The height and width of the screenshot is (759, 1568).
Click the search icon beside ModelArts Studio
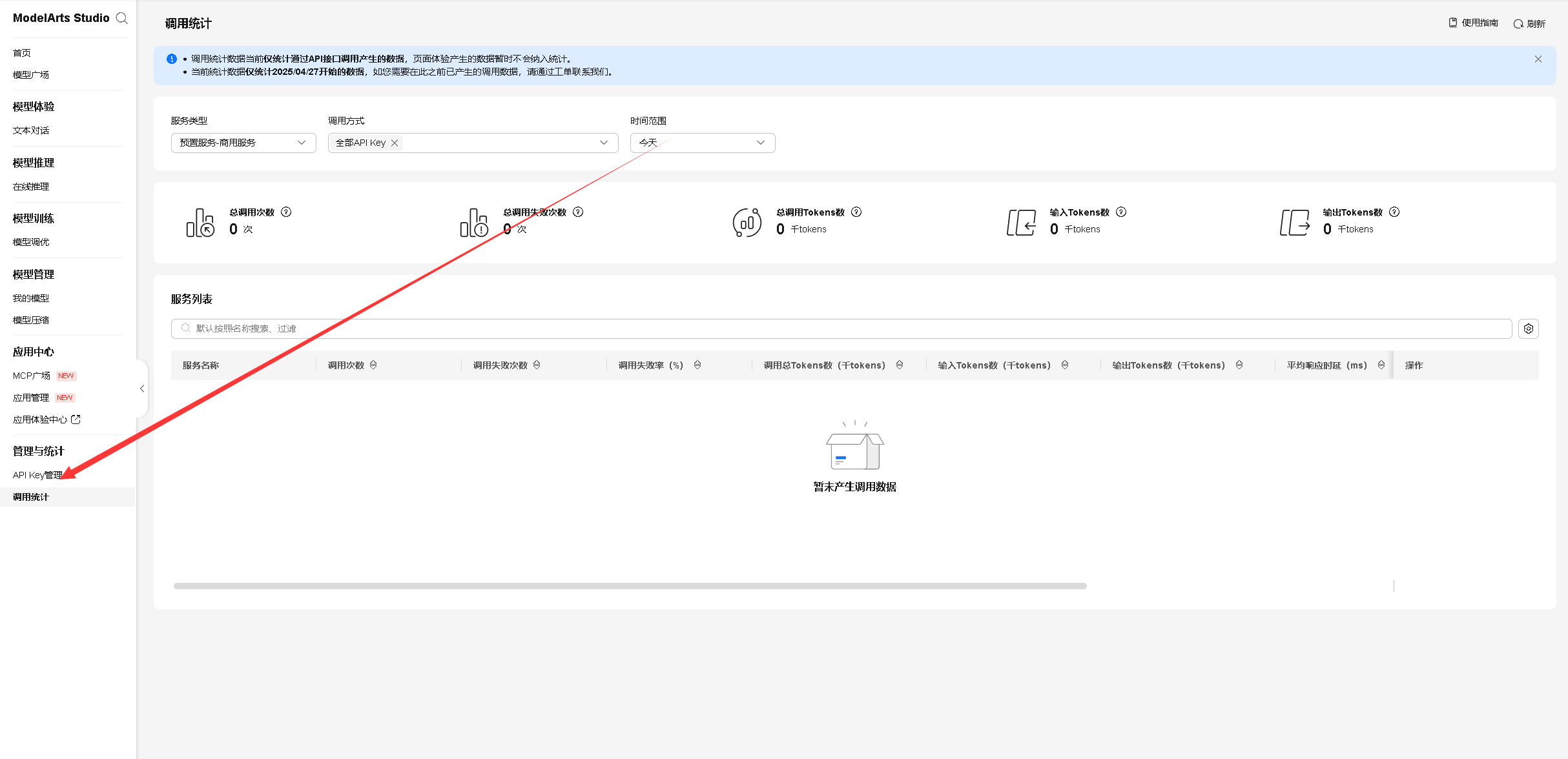(x=121, y=18)
